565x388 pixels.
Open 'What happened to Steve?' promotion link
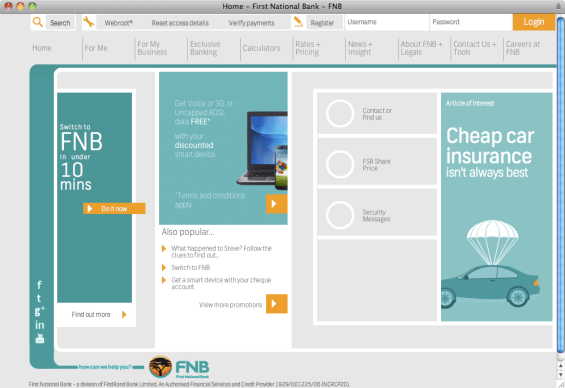221,251
